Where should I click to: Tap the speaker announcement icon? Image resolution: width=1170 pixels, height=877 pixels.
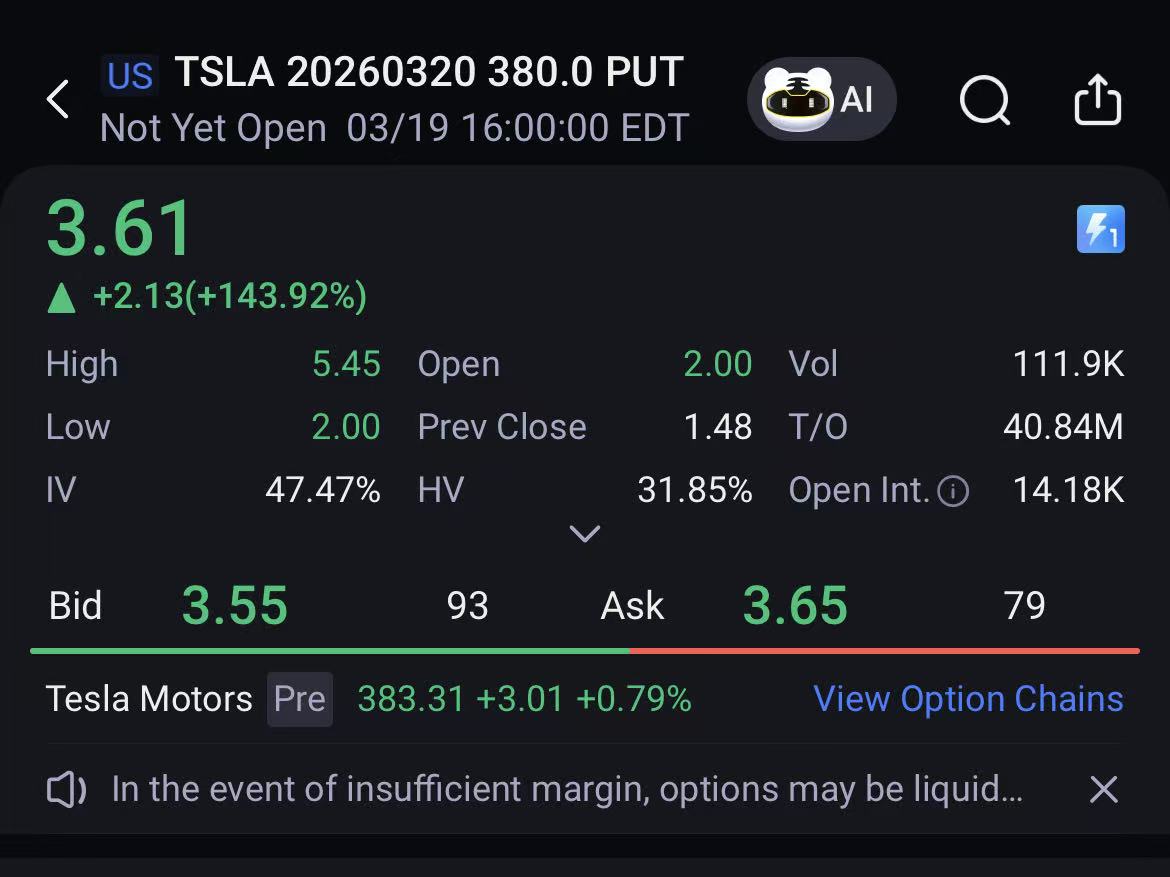[x=67, y=791]
